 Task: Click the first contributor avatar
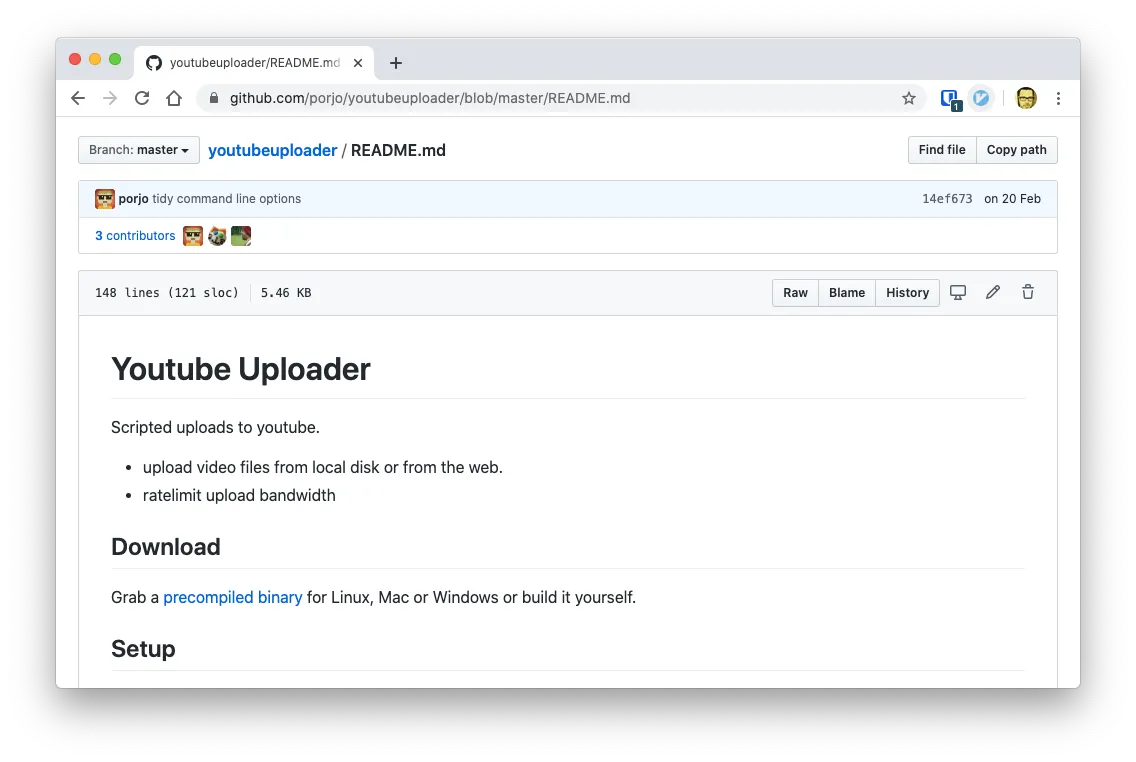[x=193, y=235]
